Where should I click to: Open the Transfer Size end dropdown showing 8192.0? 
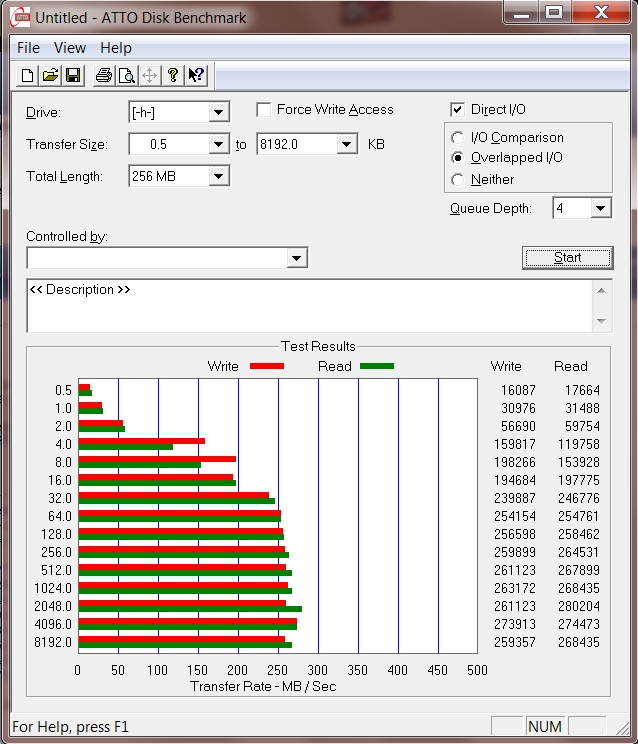[347, 144]
